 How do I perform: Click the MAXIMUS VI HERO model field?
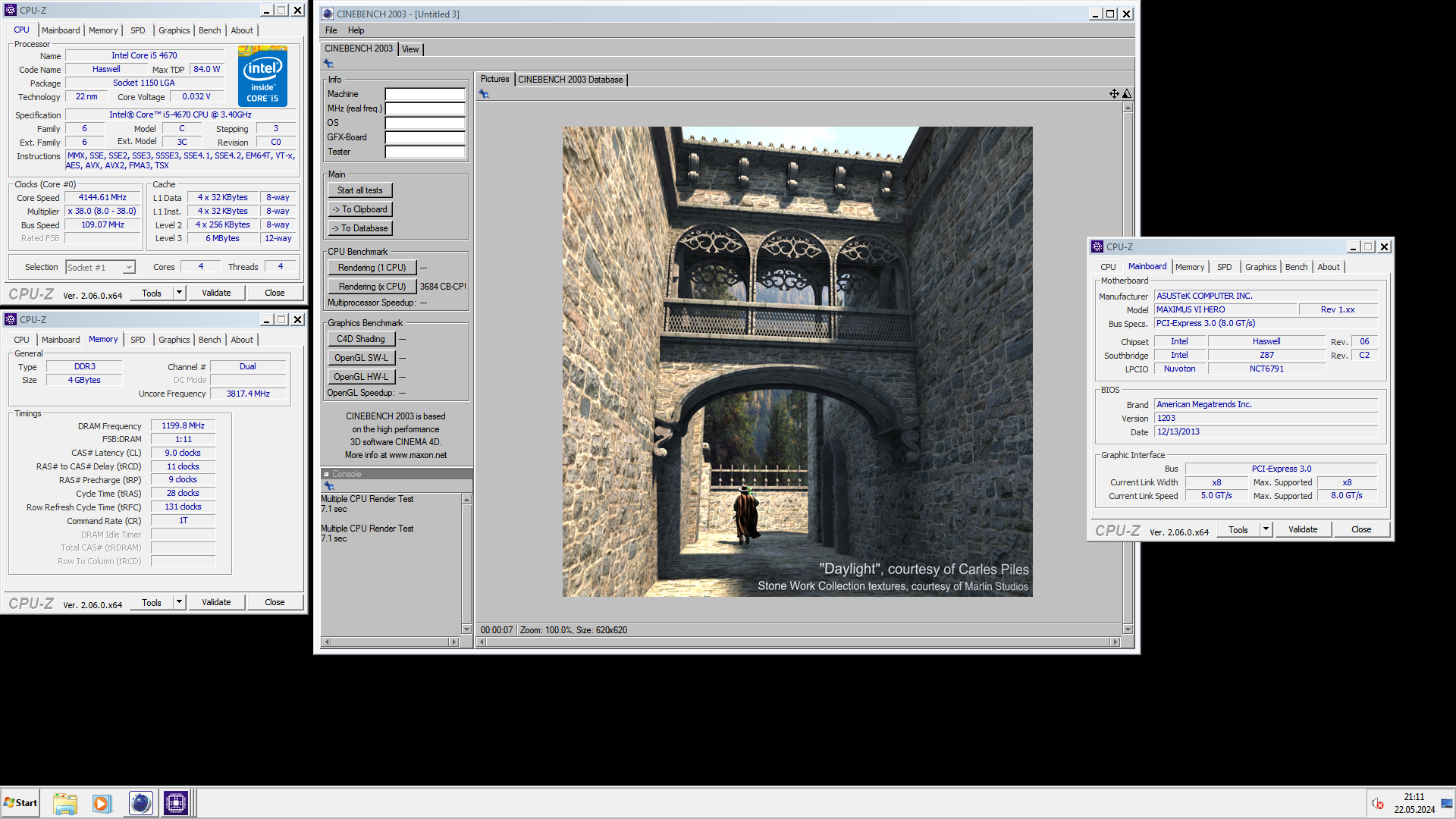click(x=1225, y=309)
